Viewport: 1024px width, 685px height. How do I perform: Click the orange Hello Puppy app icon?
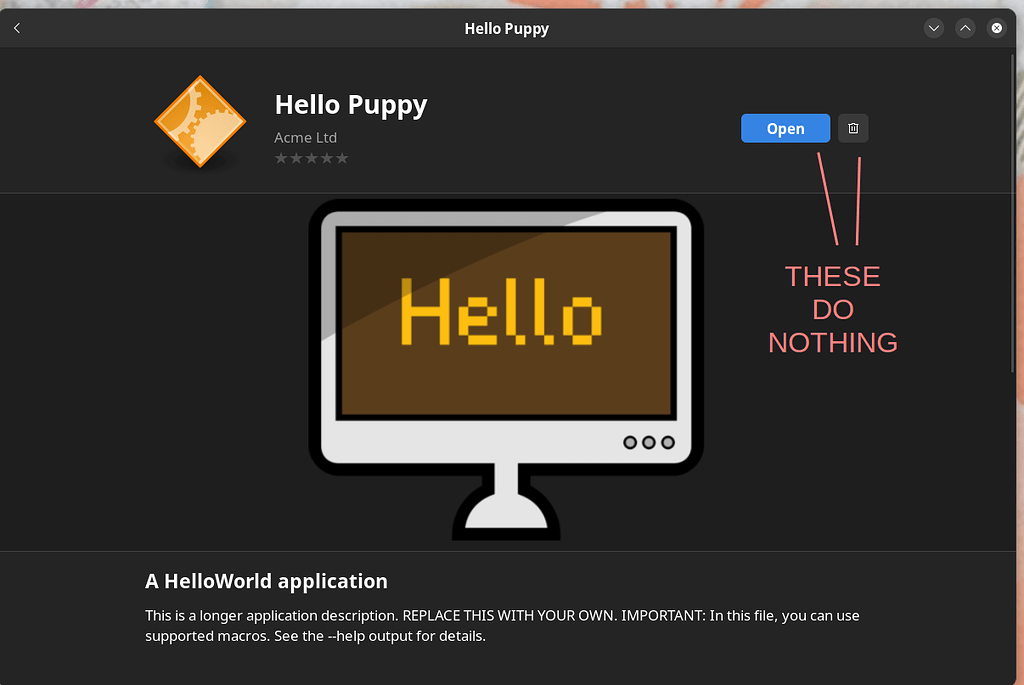coord(200,122)
